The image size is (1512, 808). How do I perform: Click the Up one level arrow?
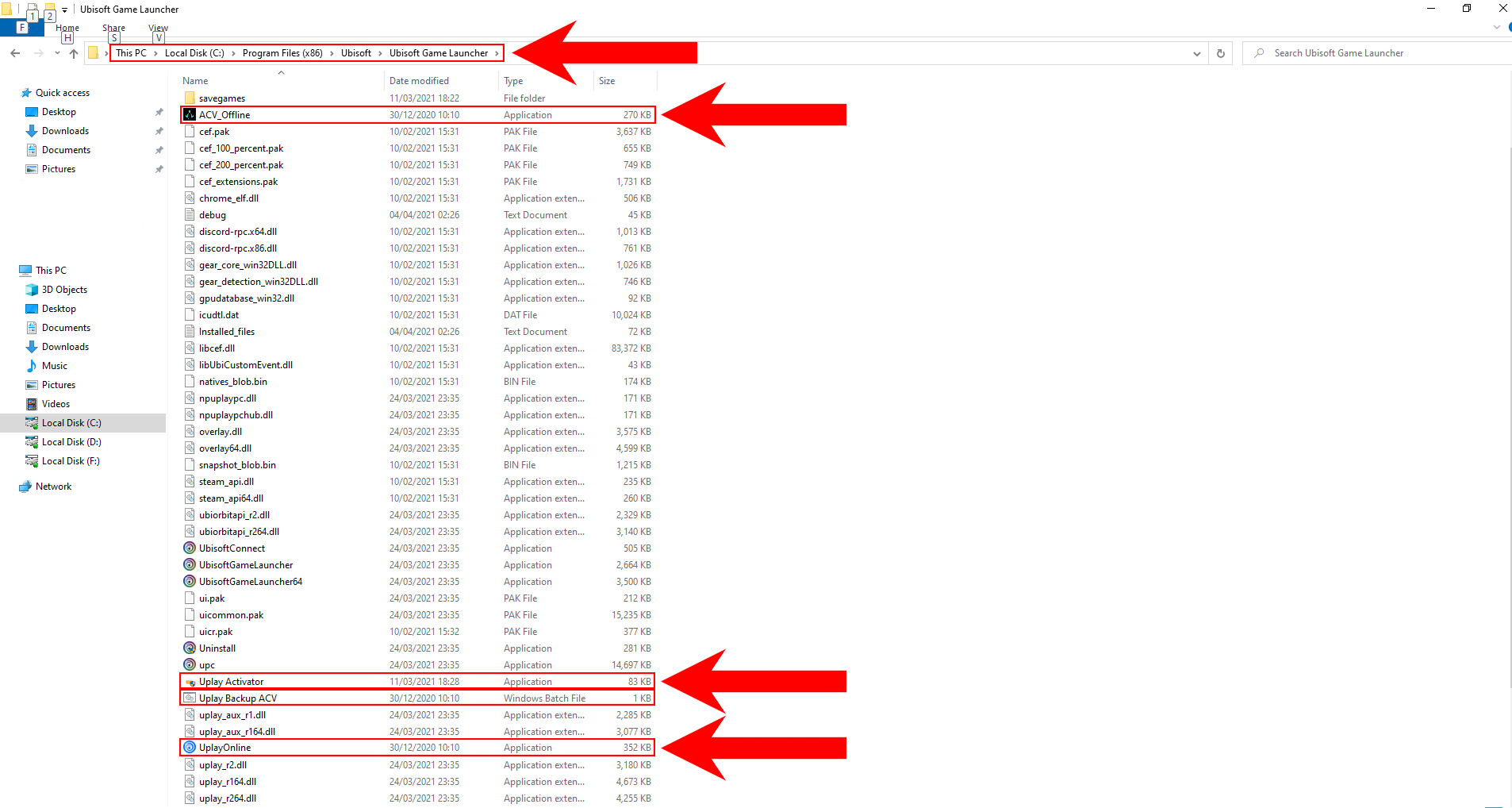[x=74, y=53]
